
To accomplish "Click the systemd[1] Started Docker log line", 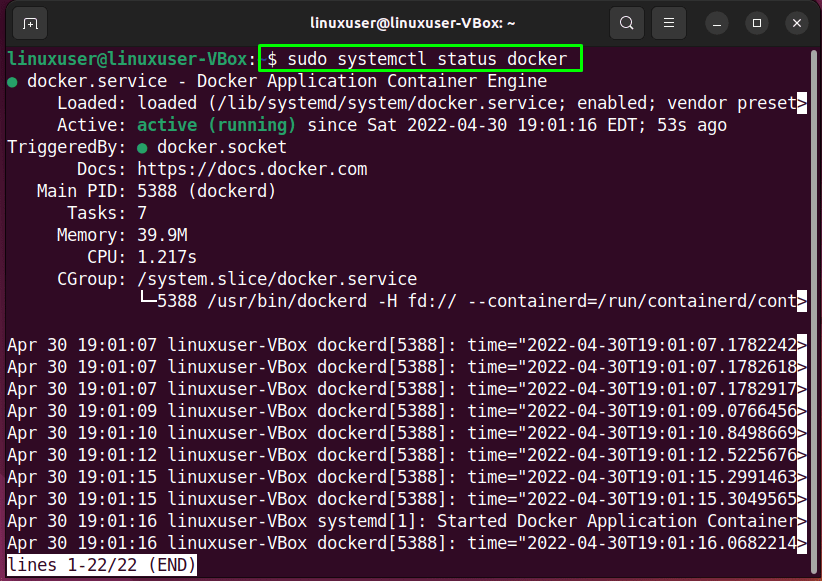I will click(407, 521).
